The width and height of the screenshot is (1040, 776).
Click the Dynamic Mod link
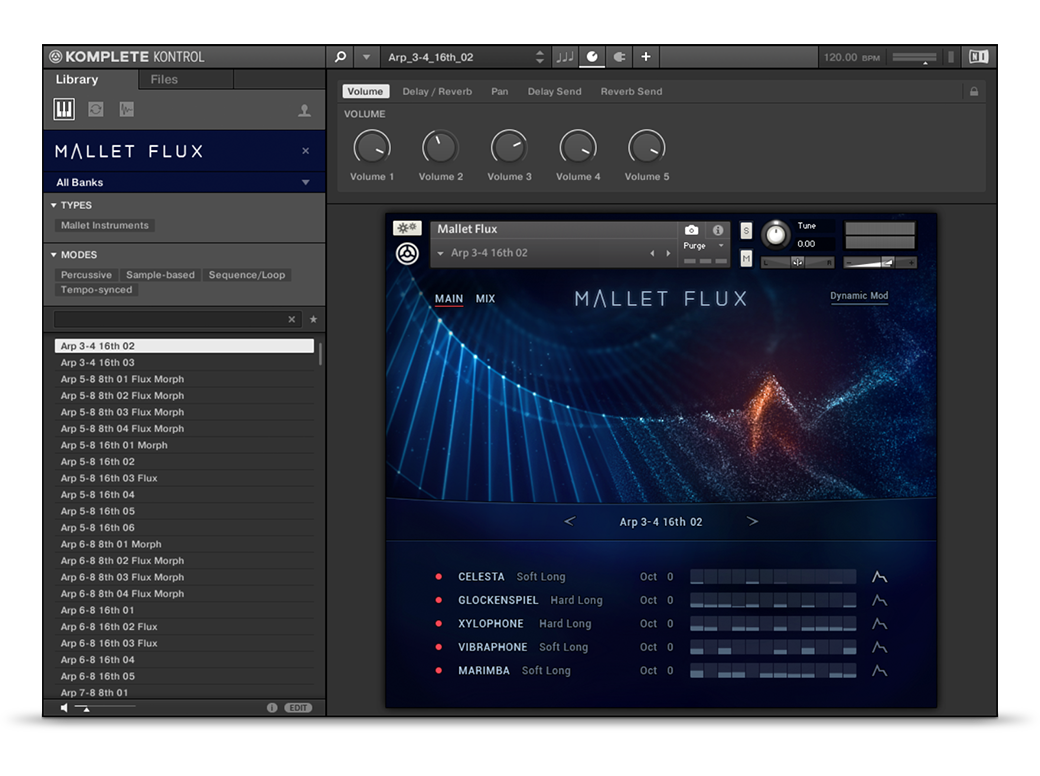pyautogui.click(x=859, y=296)
